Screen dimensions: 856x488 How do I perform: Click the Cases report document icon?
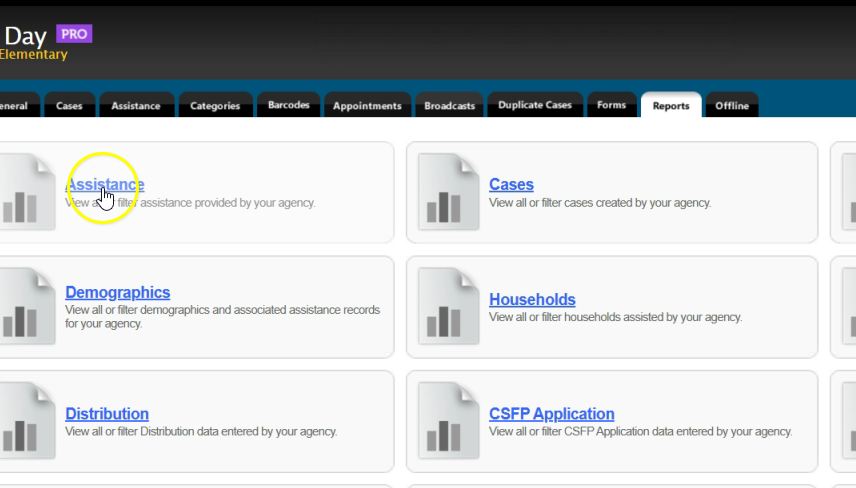(441, 191)
